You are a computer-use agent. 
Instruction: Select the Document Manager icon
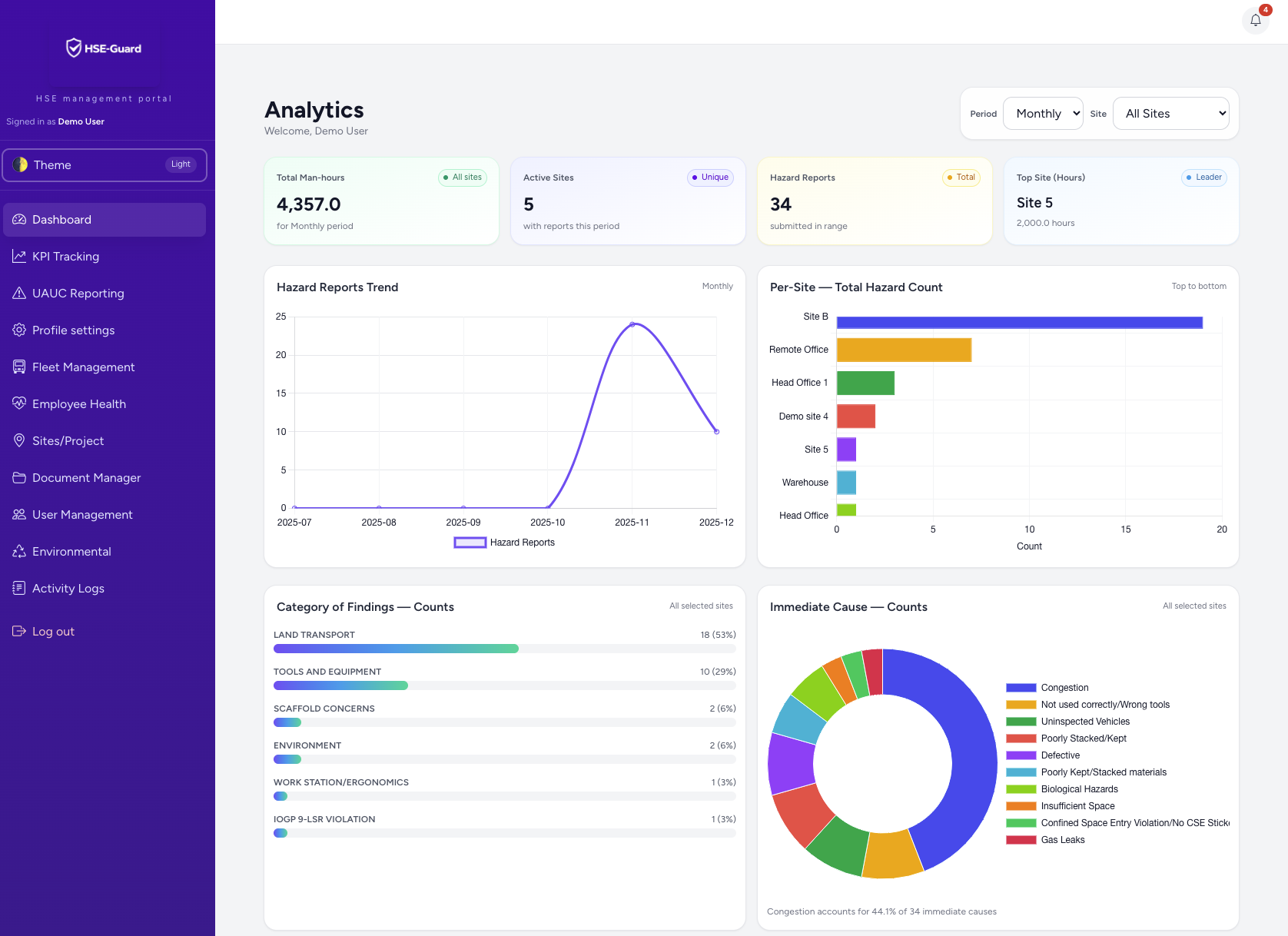19,477
